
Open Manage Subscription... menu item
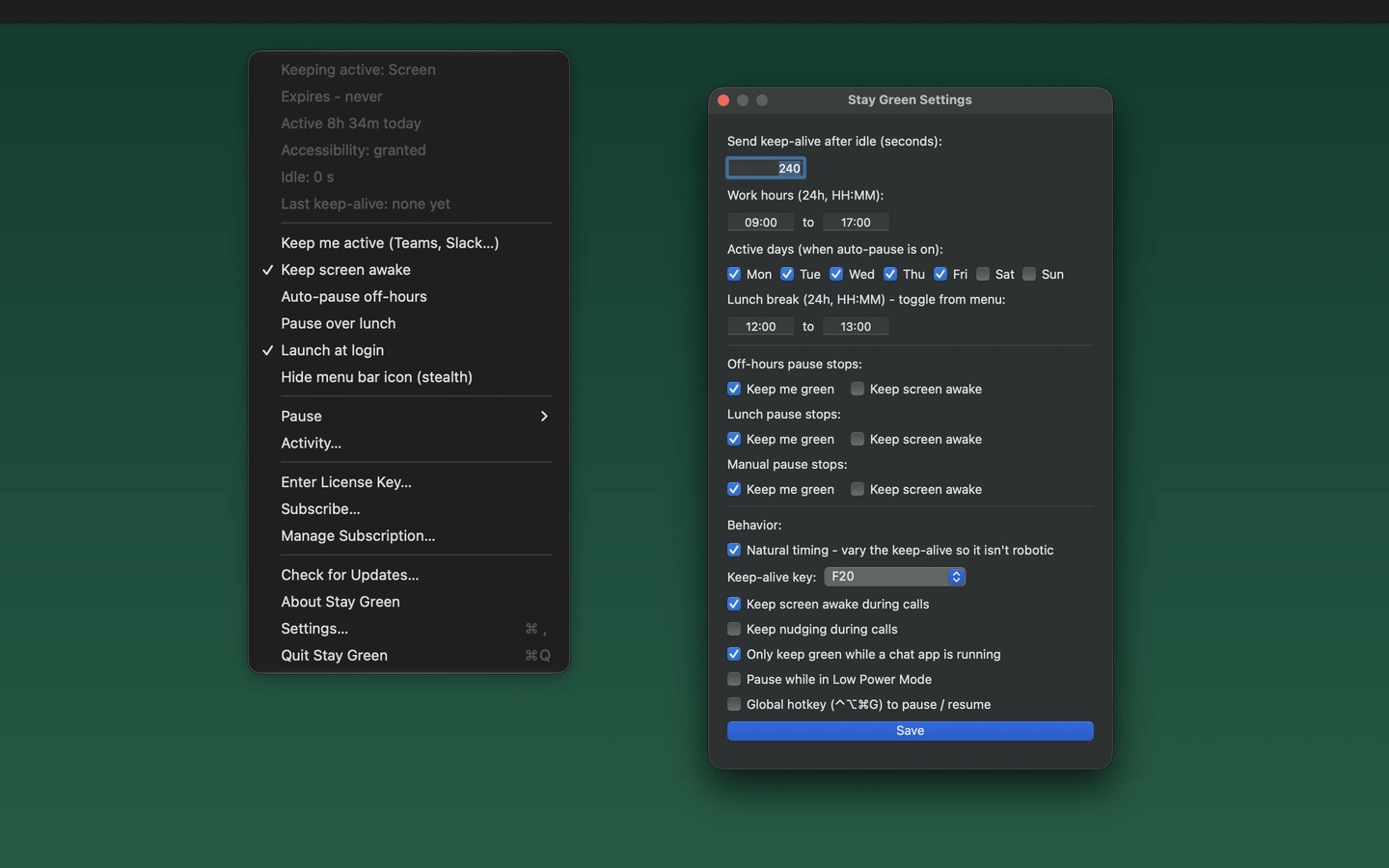tap(409, 536)
